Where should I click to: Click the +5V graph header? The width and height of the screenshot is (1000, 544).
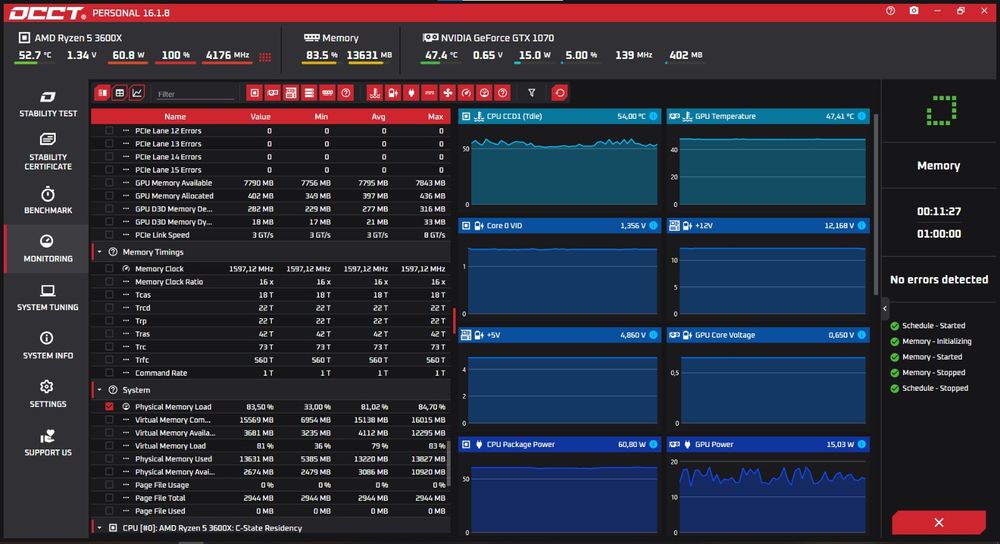[559, 335]
